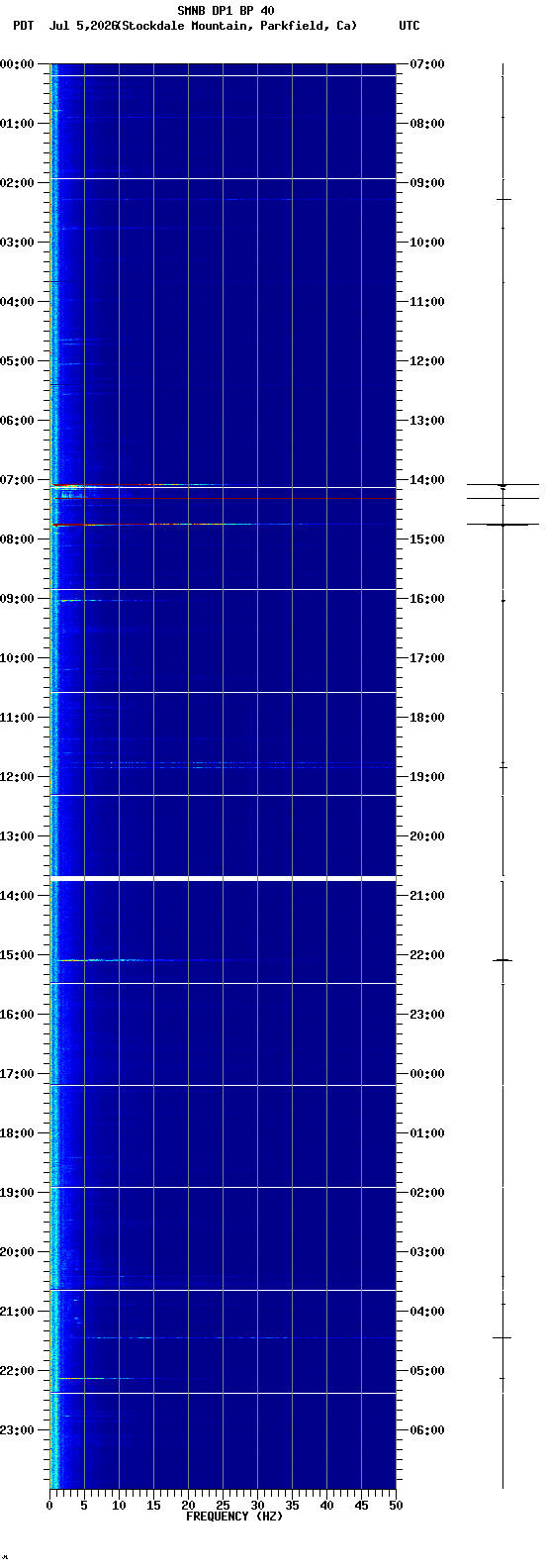Select the '50' frequency axis tick label
The width and height of the screenshot is (546, 1568).
(x=396, y=1506)
